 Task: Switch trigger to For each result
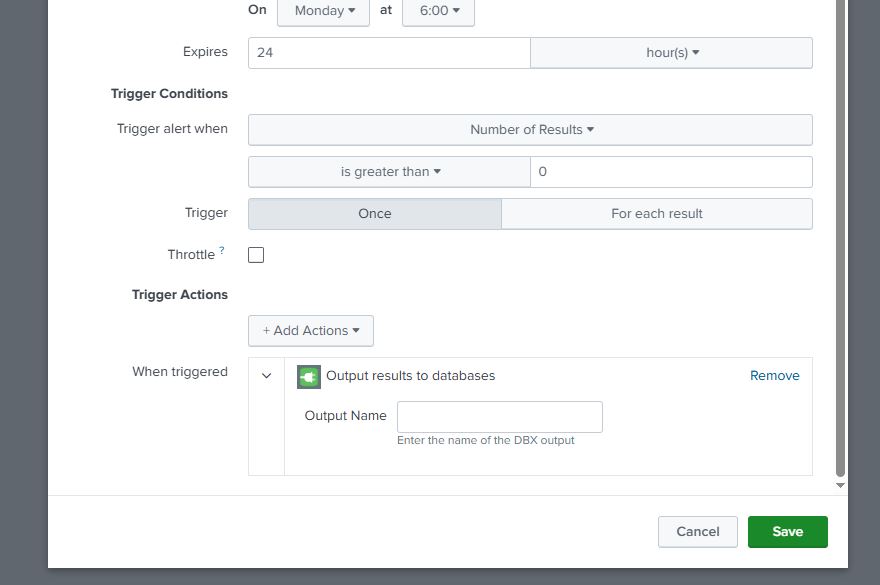tap(656, 213)
